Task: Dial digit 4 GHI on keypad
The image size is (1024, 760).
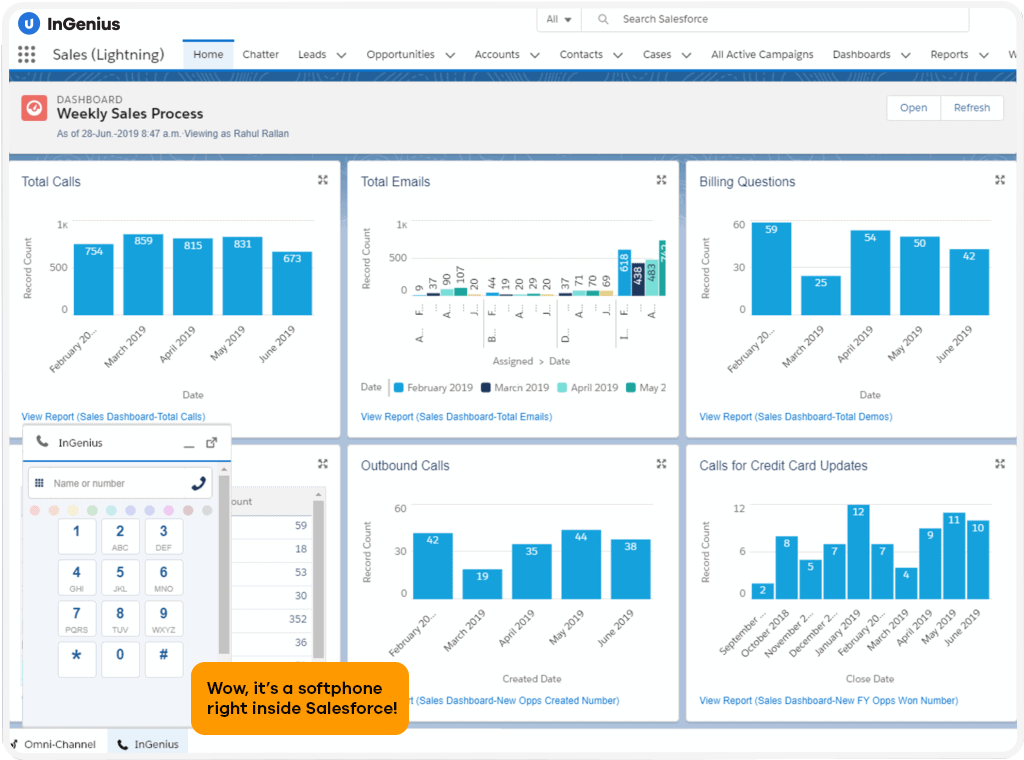Action: 77,578
